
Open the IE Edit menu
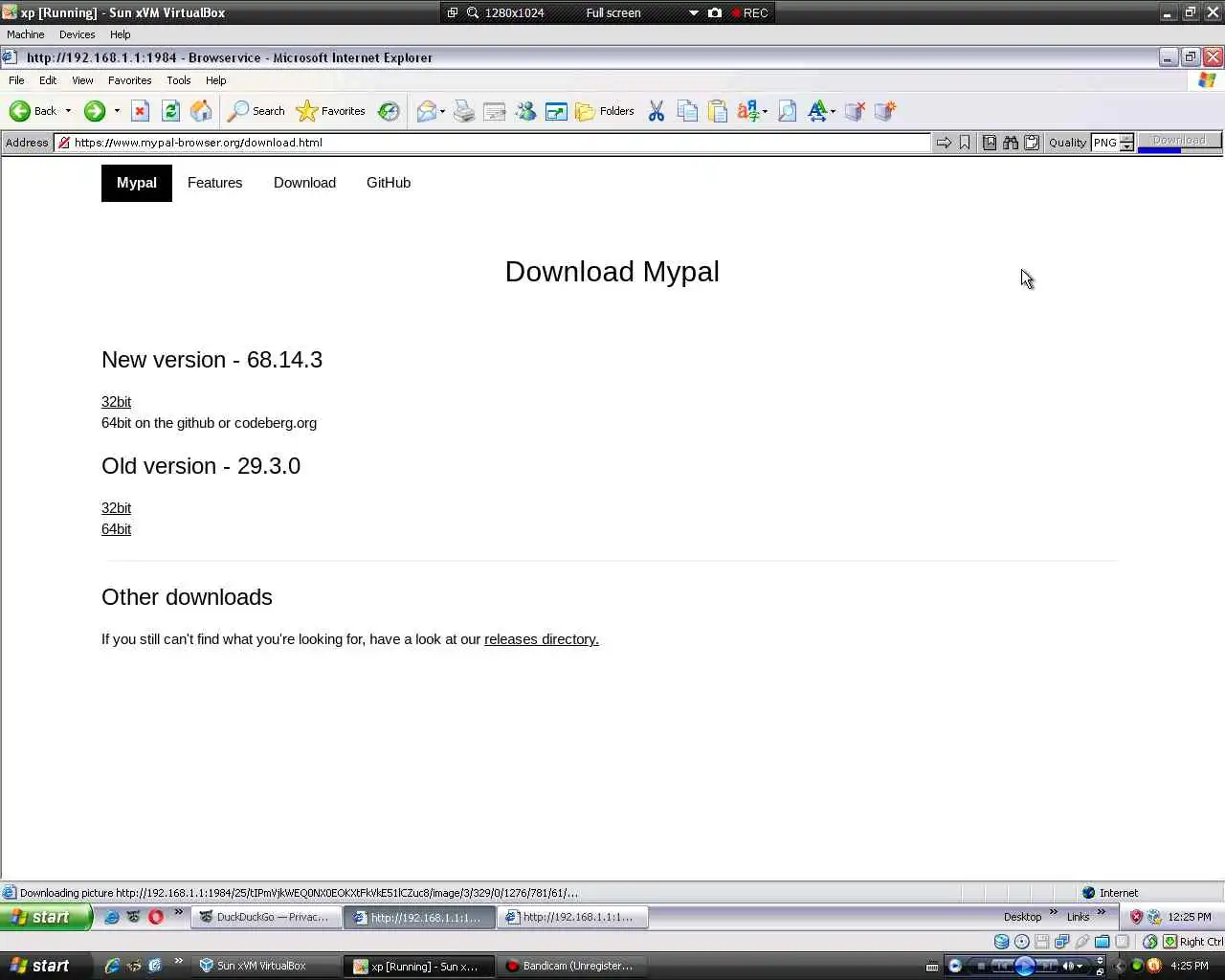click(48, 80)
